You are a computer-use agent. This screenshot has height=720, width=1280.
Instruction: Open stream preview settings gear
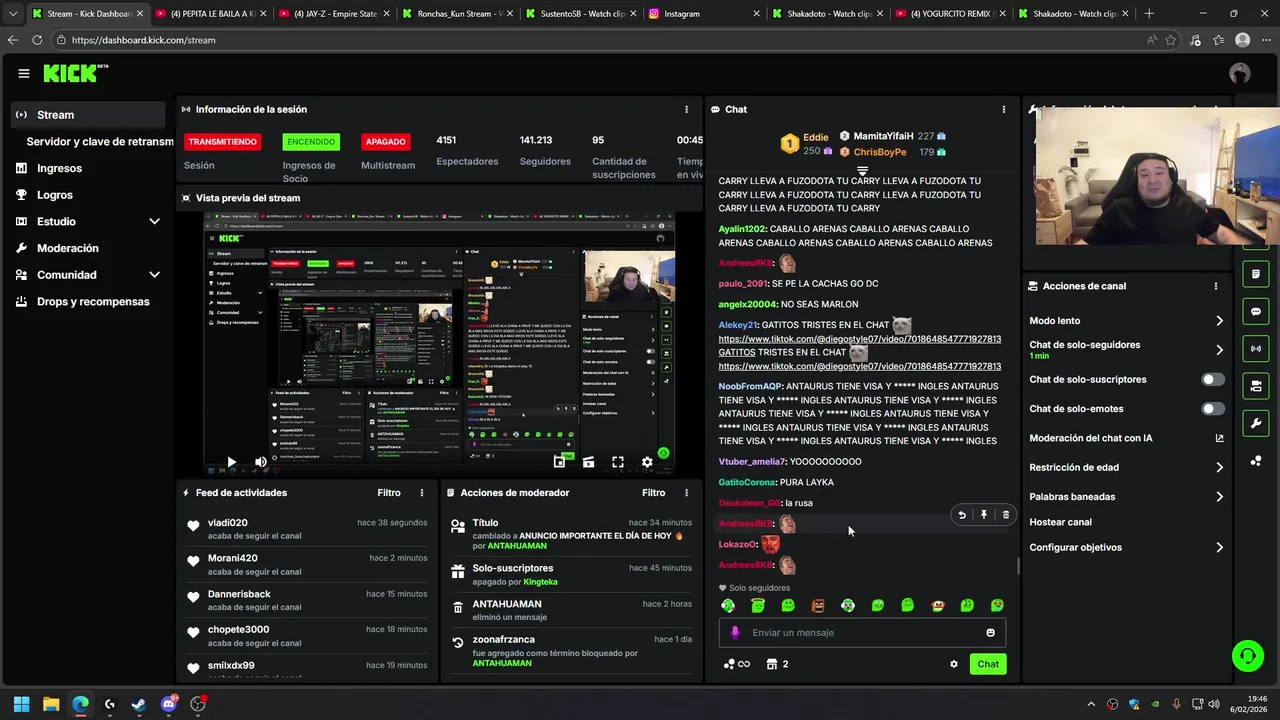click(647, 462)
